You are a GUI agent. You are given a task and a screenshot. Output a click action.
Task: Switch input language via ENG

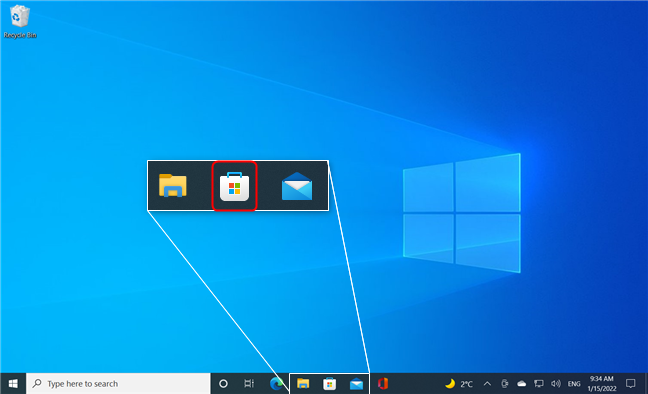574,384
